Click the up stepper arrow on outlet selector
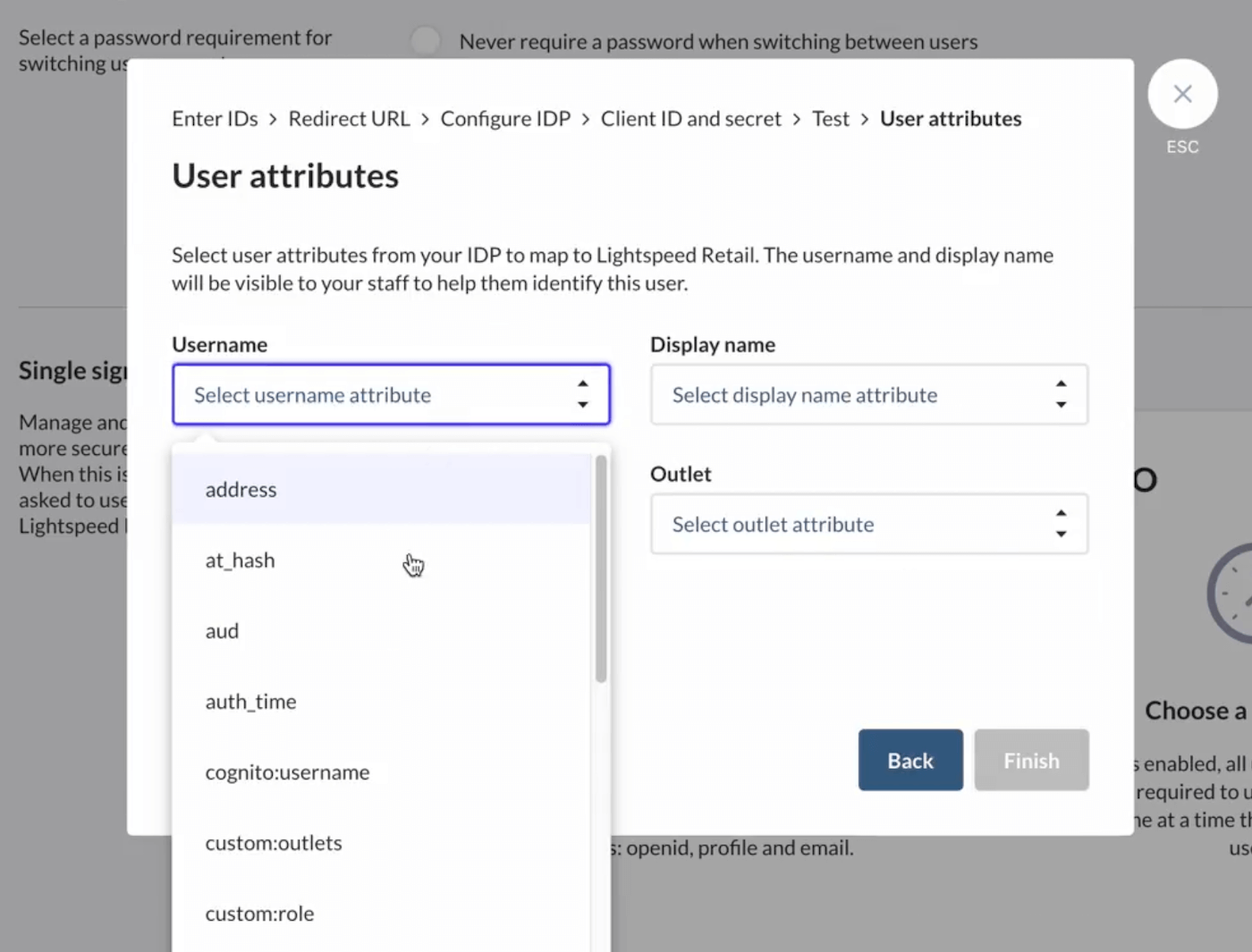The image size is (1252, 952). click(1062, 513)
